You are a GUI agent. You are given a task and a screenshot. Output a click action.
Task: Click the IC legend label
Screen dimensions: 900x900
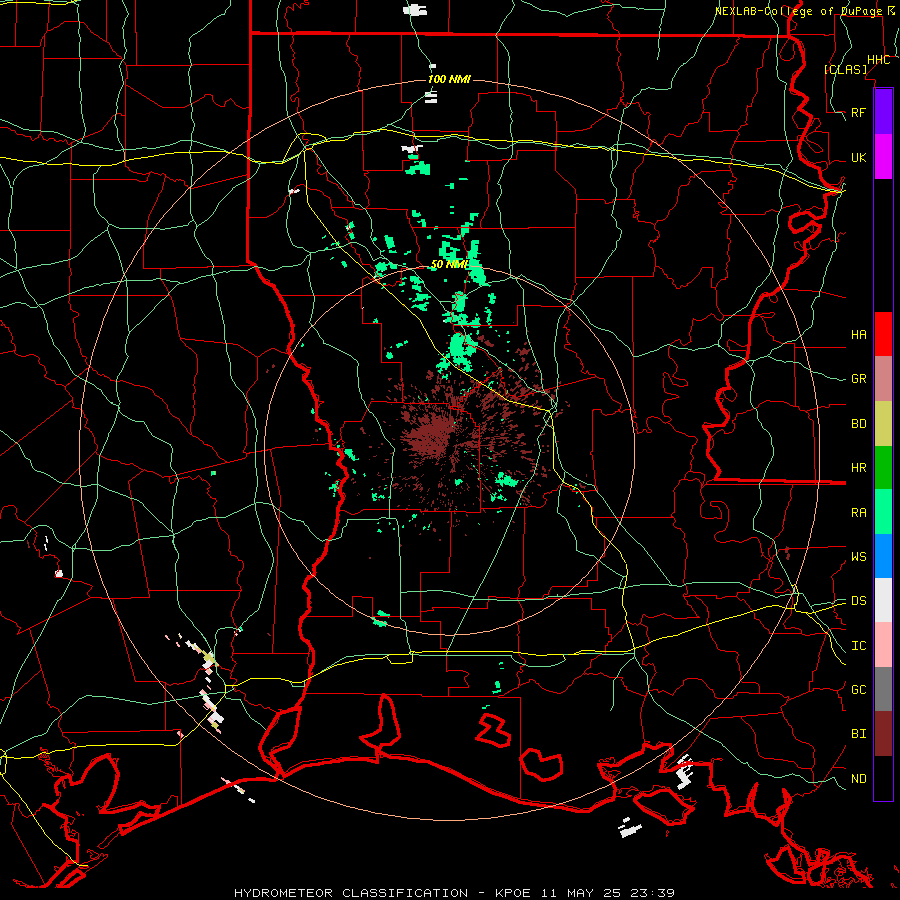pyautogui.click(x=859, y=646)
